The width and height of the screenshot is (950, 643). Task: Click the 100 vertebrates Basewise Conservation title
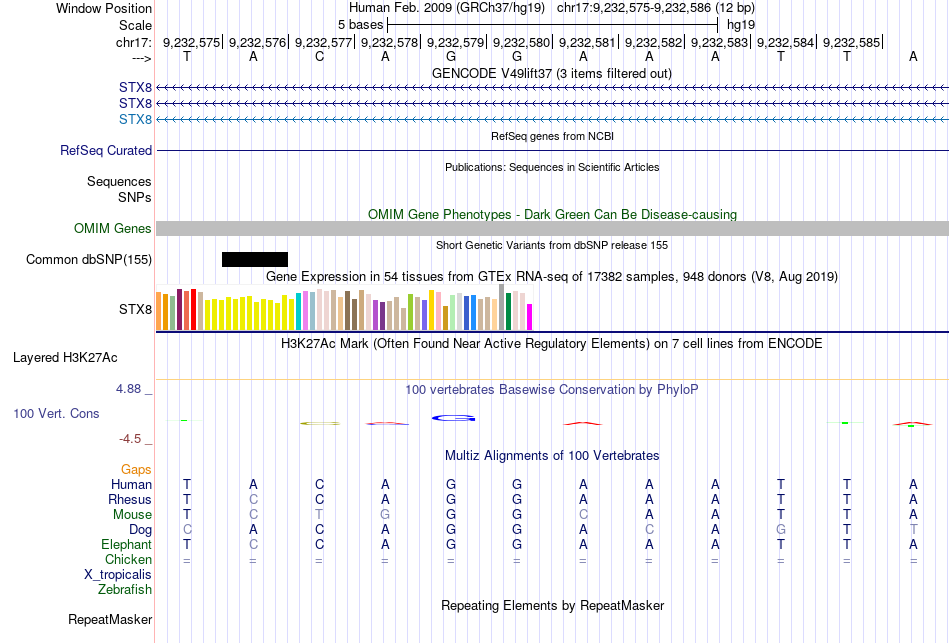[x=551, y=390]
